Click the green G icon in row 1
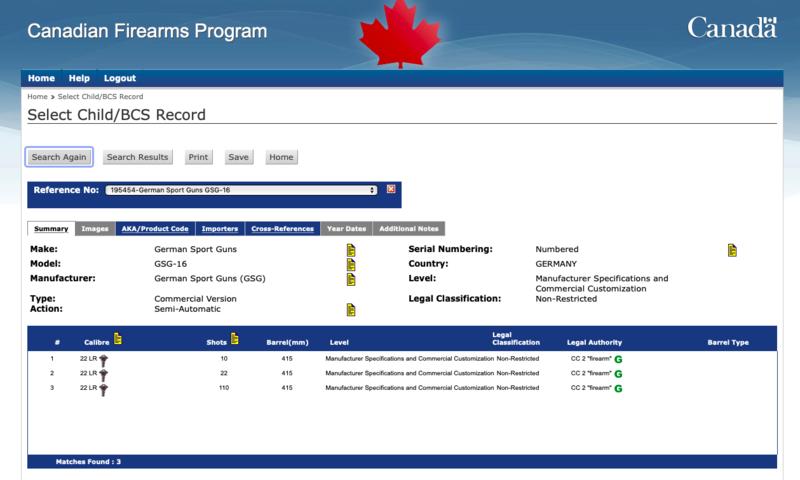 [x=618, y=360]
